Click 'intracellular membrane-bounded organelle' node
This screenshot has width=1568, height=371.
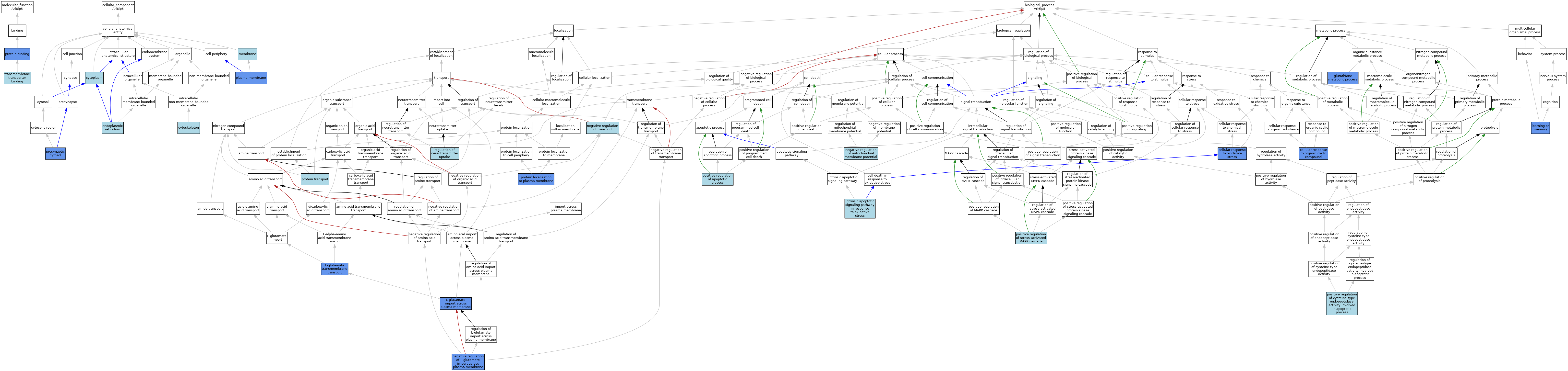click(138, 102)
